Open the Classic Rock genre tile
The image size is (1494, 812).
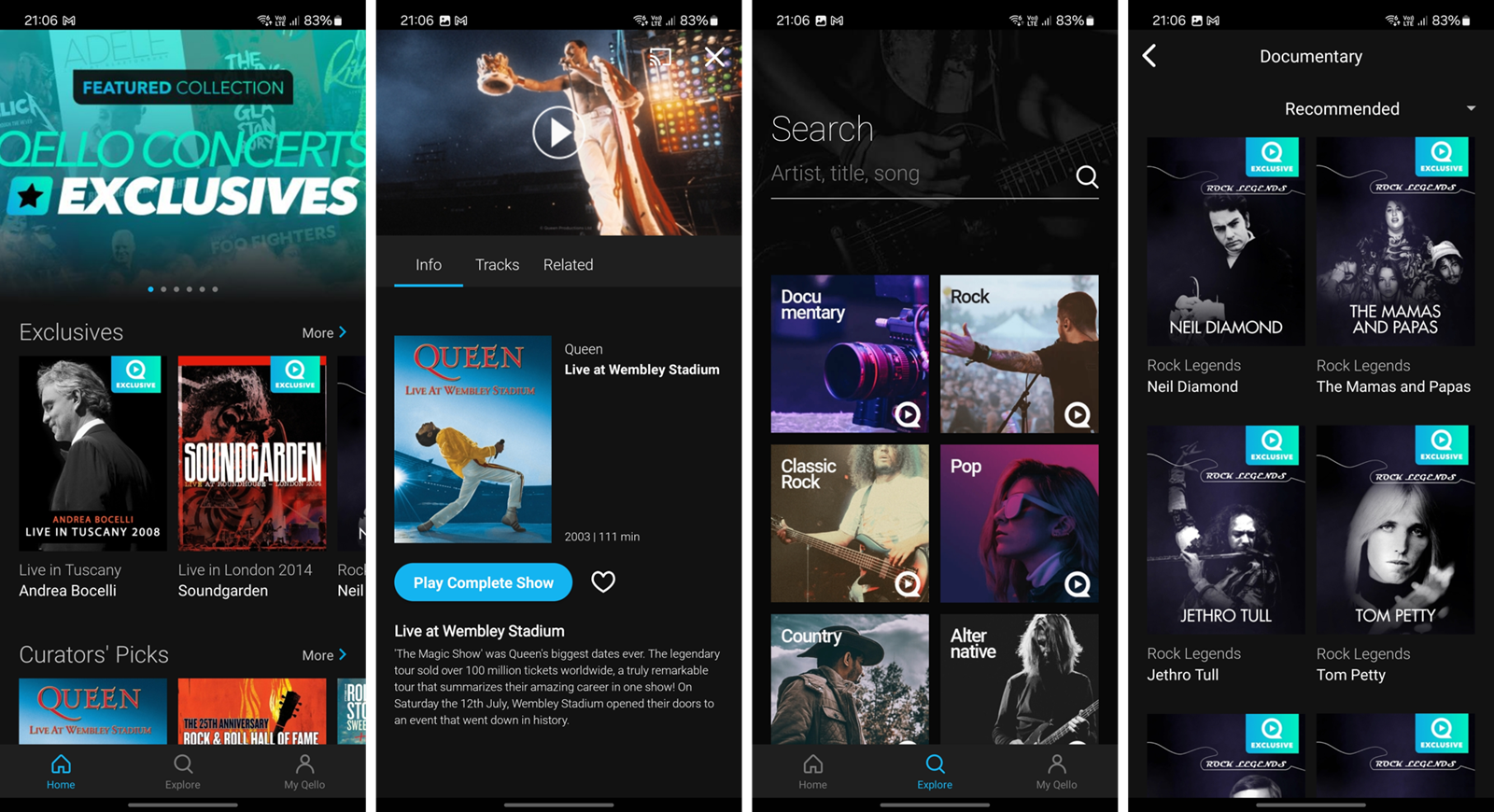tap(850, 524)
